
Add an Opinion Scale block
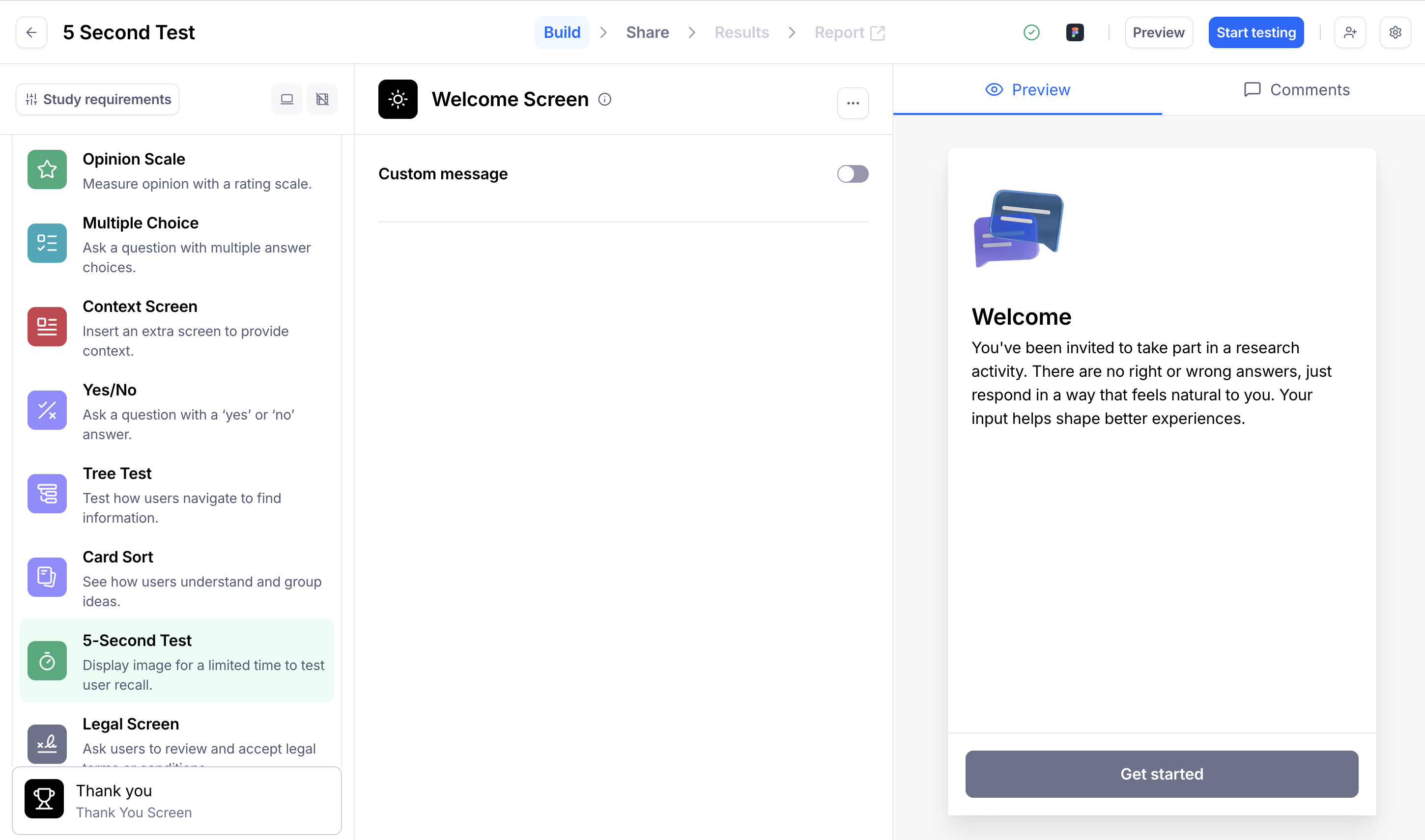[176, 170]
